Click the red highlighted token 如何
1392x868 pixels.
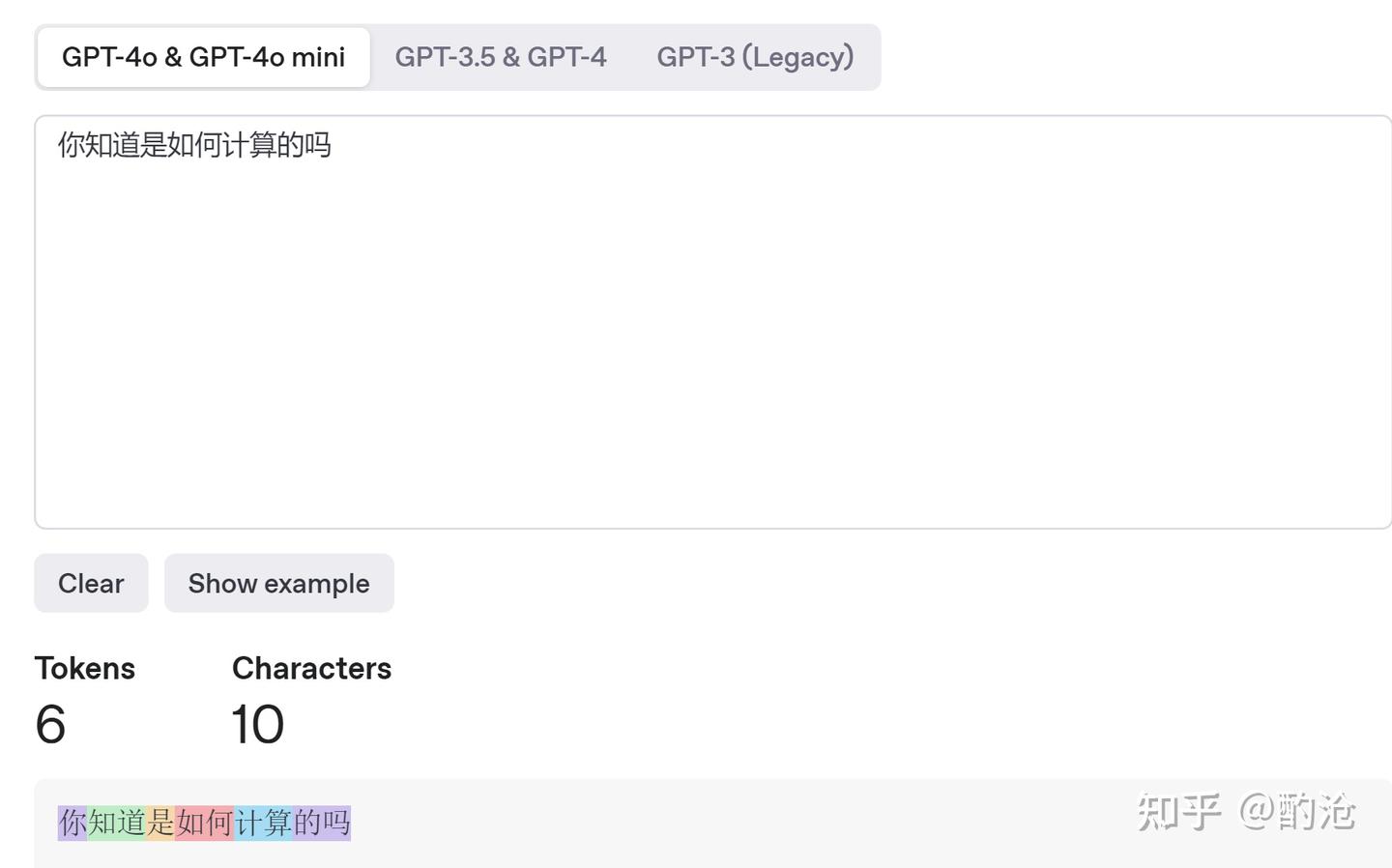205,823
